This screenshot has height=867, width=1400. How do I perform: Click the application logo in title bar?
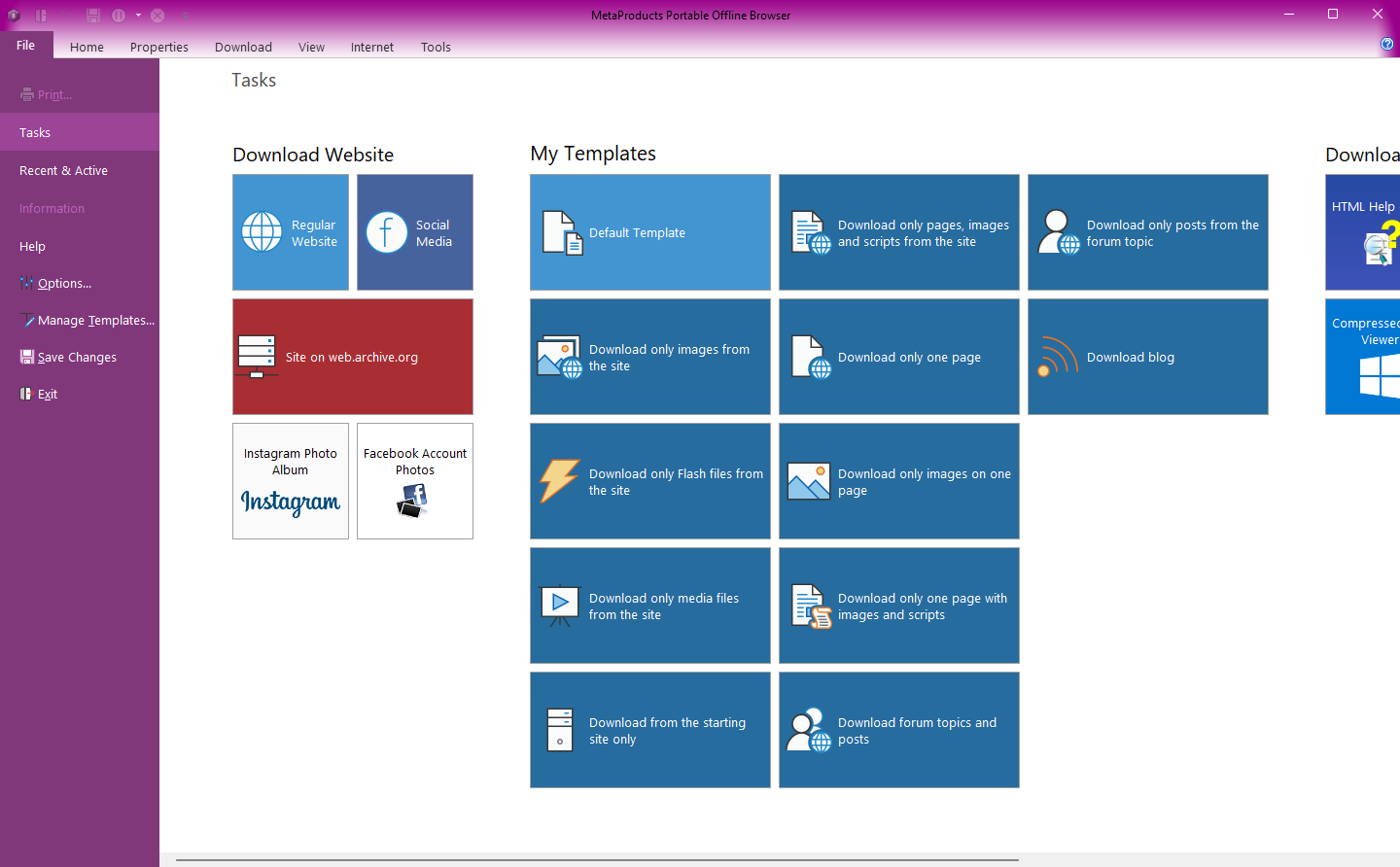[14, 16]
